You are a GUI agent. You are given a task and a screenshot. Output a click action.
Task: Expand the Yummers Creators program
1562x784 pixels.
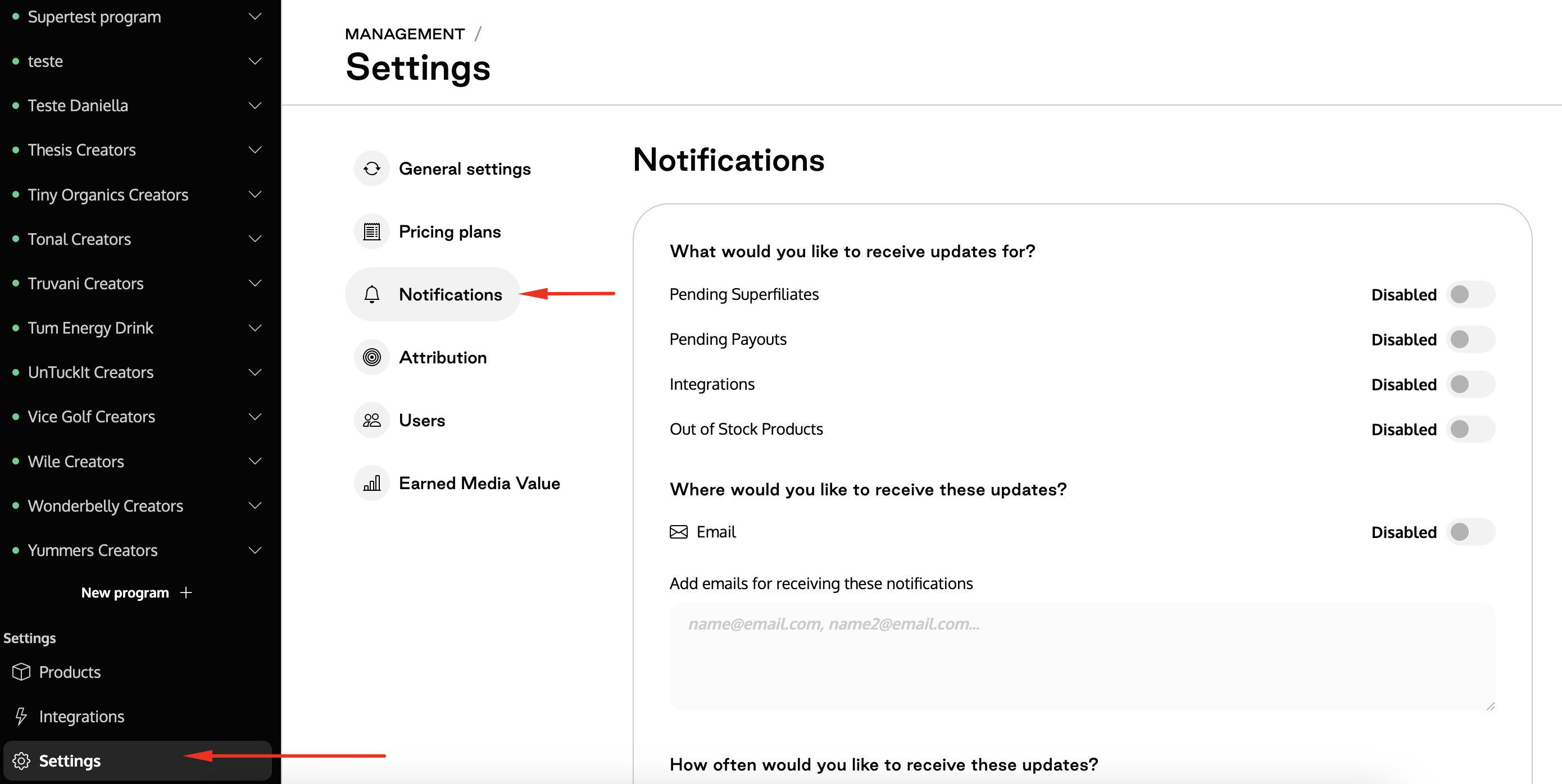(255, 550)
